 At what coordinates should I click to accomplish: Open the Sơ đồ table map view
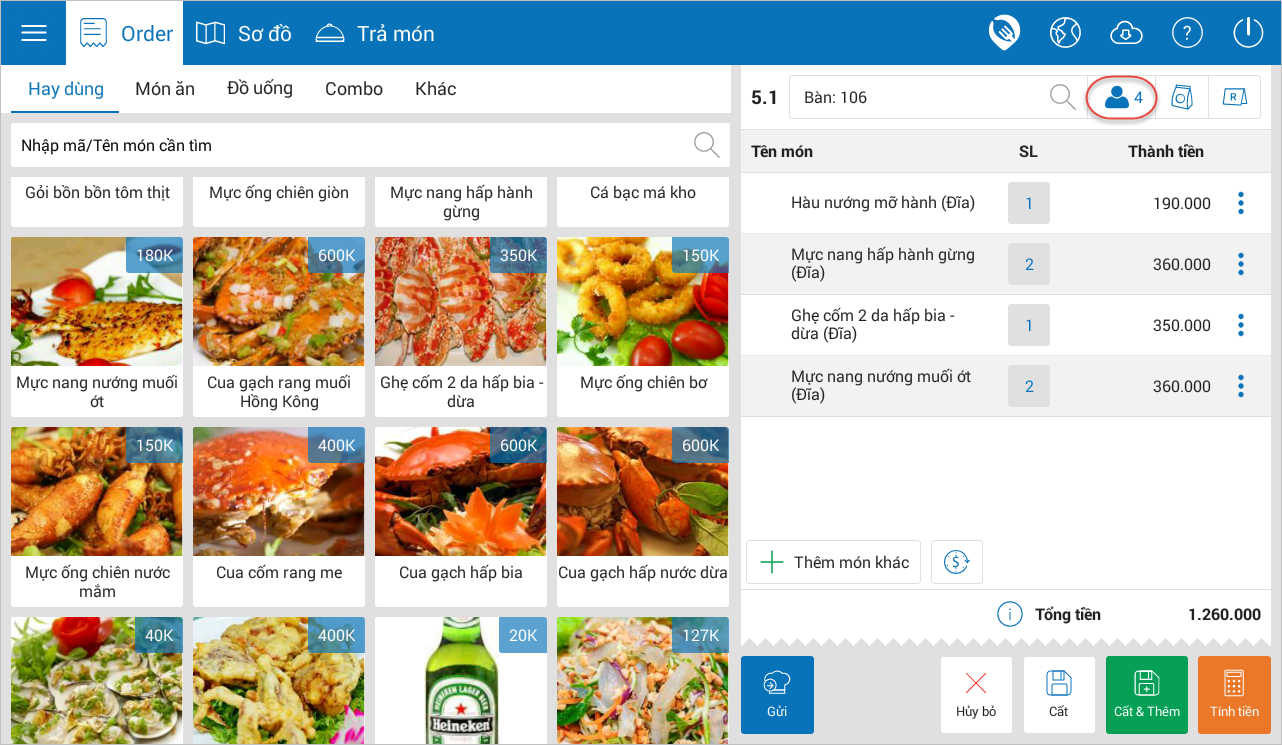pos(244,34)
